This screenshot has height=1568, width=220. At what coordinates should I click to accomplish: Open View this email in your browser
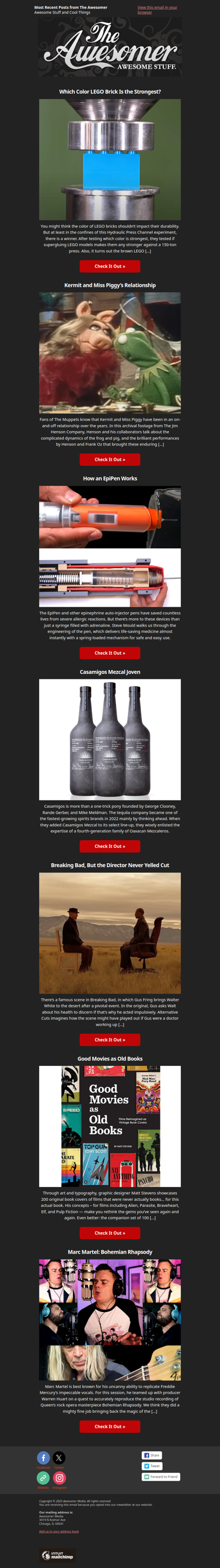point(157,10)
